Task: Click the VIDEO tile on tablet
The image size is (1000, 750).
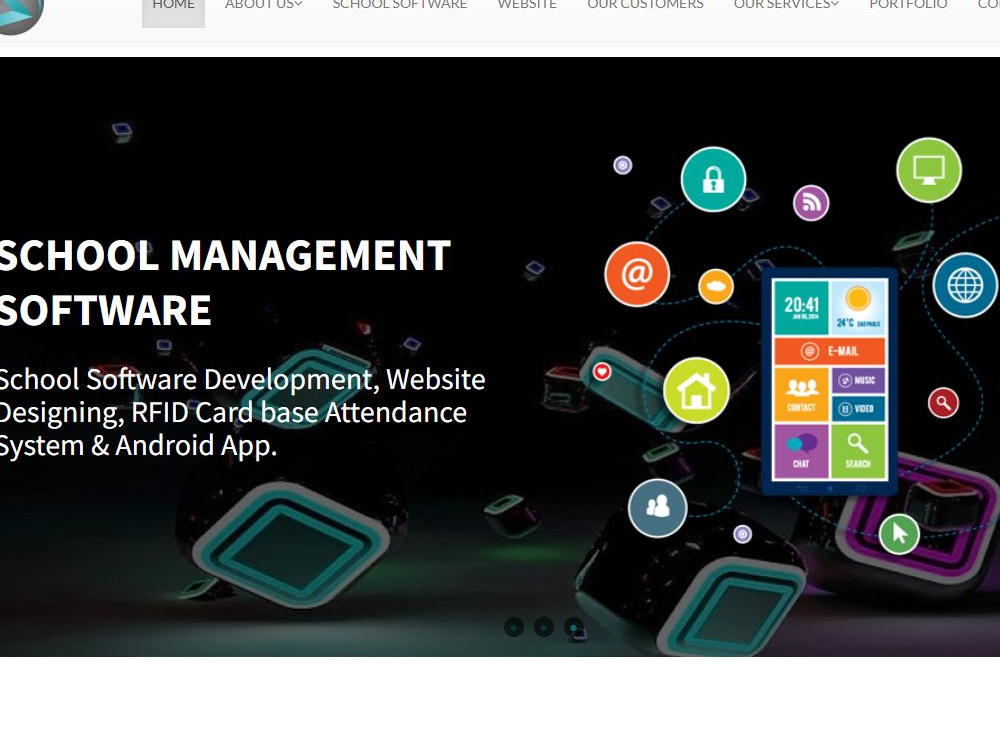Action: coord(858,408)
